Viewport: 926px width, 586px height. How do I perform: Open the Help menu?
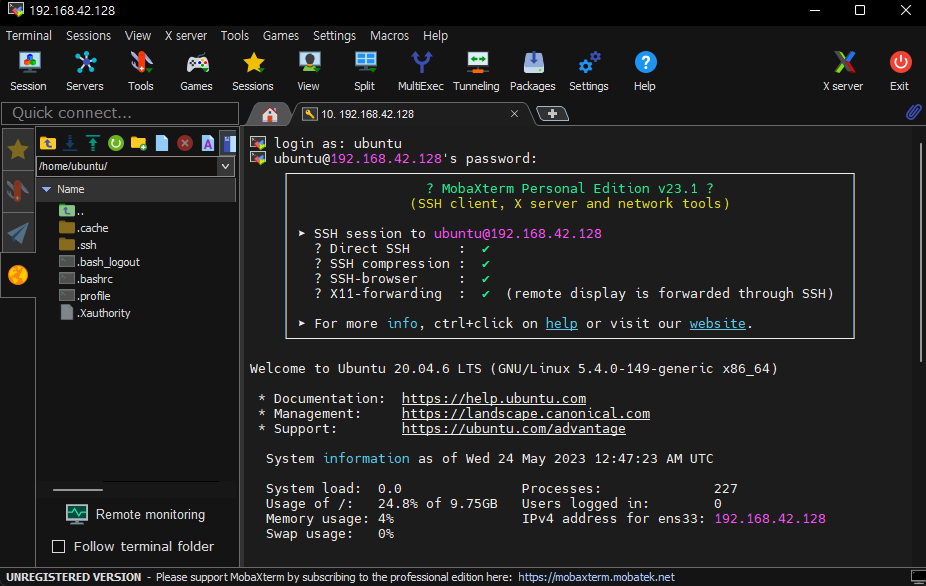pyautogui.click(x=435, y=35)
